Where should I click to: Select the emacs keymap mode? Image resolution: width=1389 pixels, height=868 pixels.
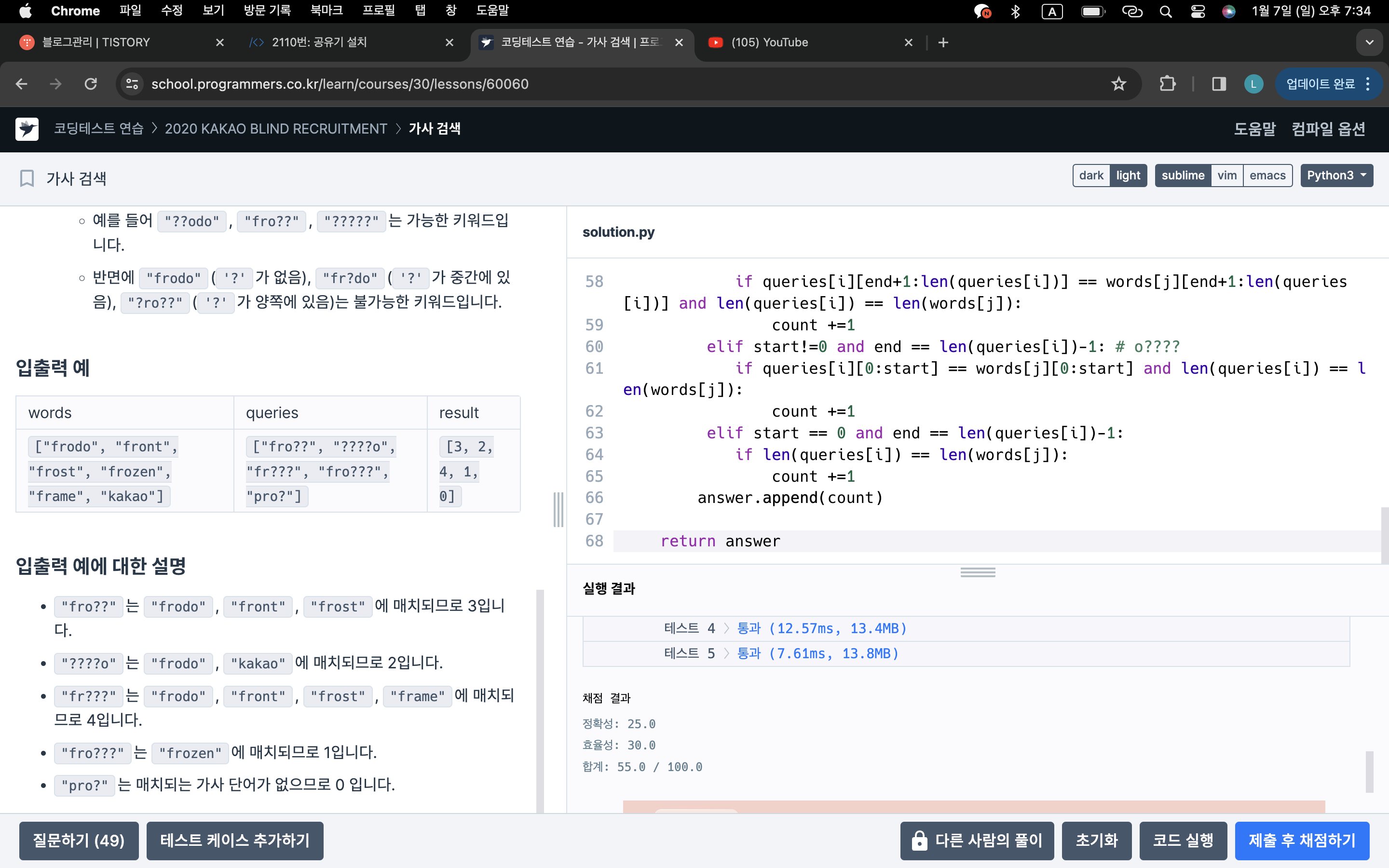coord(1267,176)
